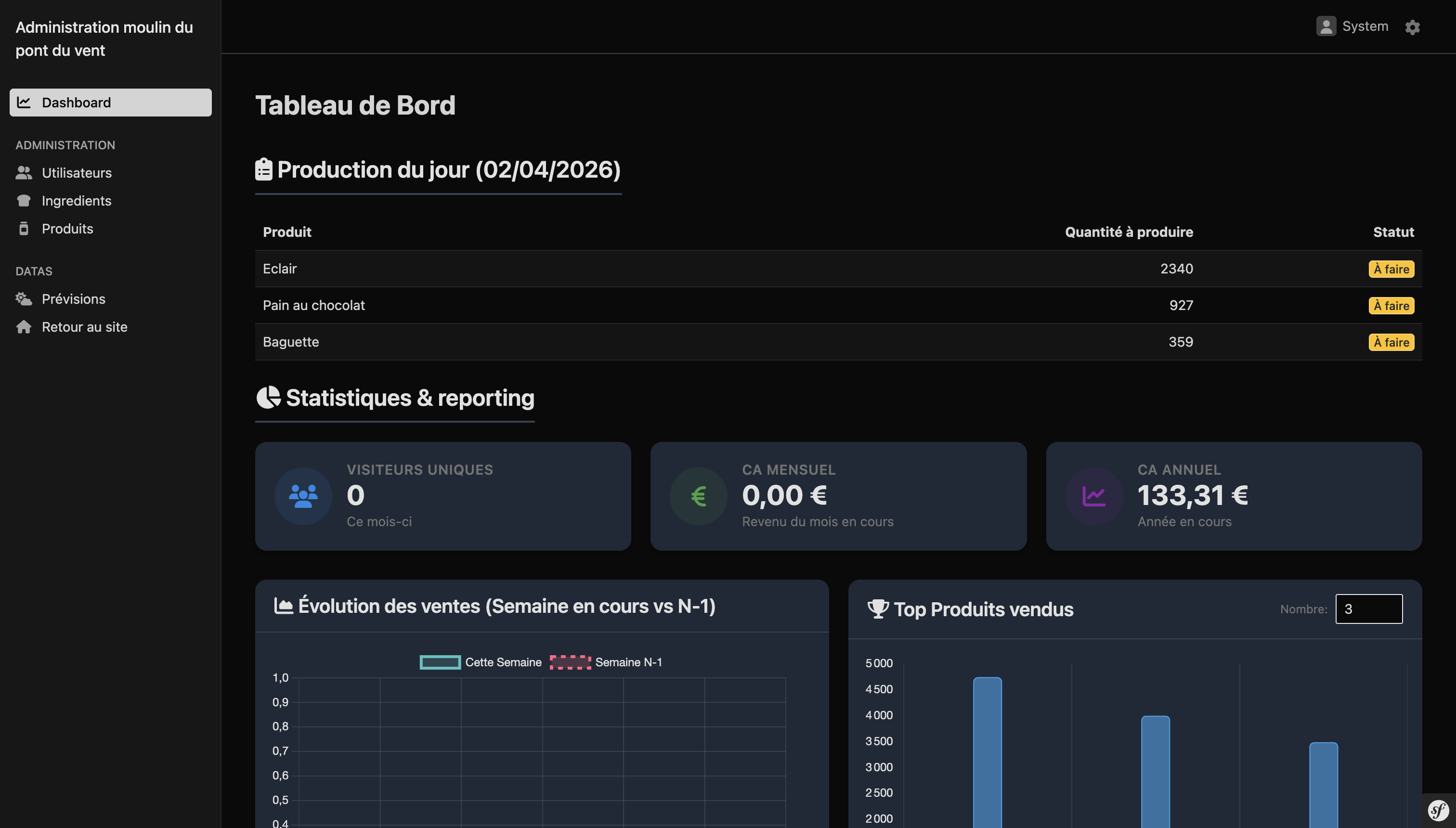
Task: Click the trophy icon beside Top Produits vendus
Action: click(x=878, y=609)
